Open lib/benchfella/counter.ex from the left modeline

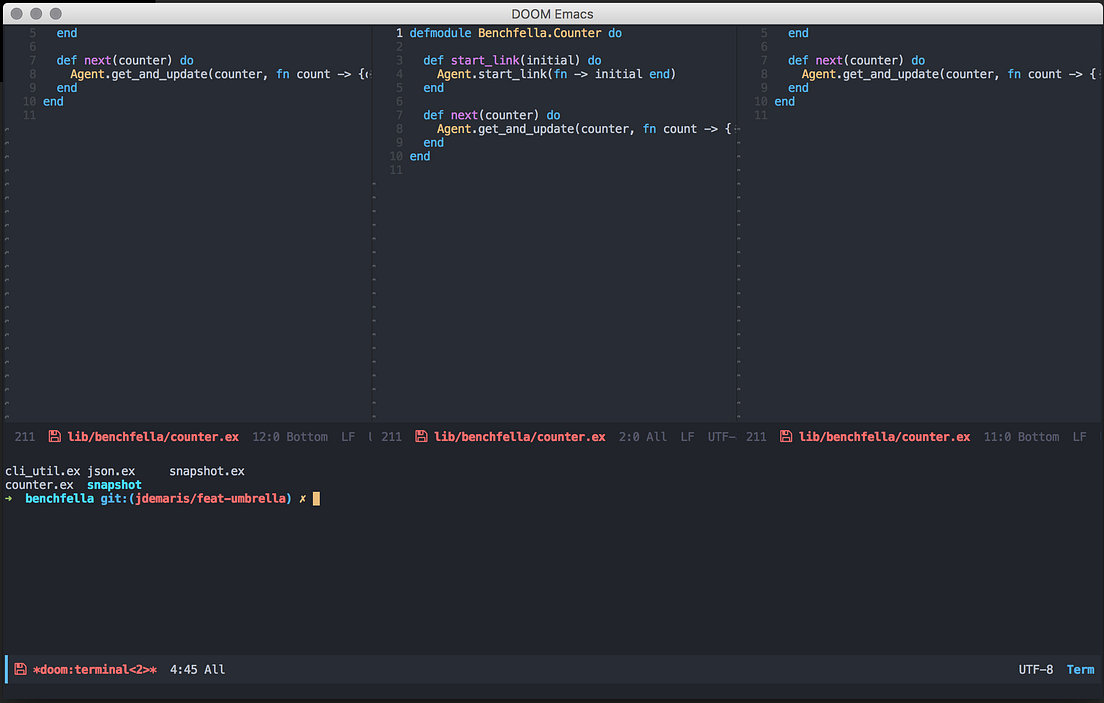pos(152,436)
